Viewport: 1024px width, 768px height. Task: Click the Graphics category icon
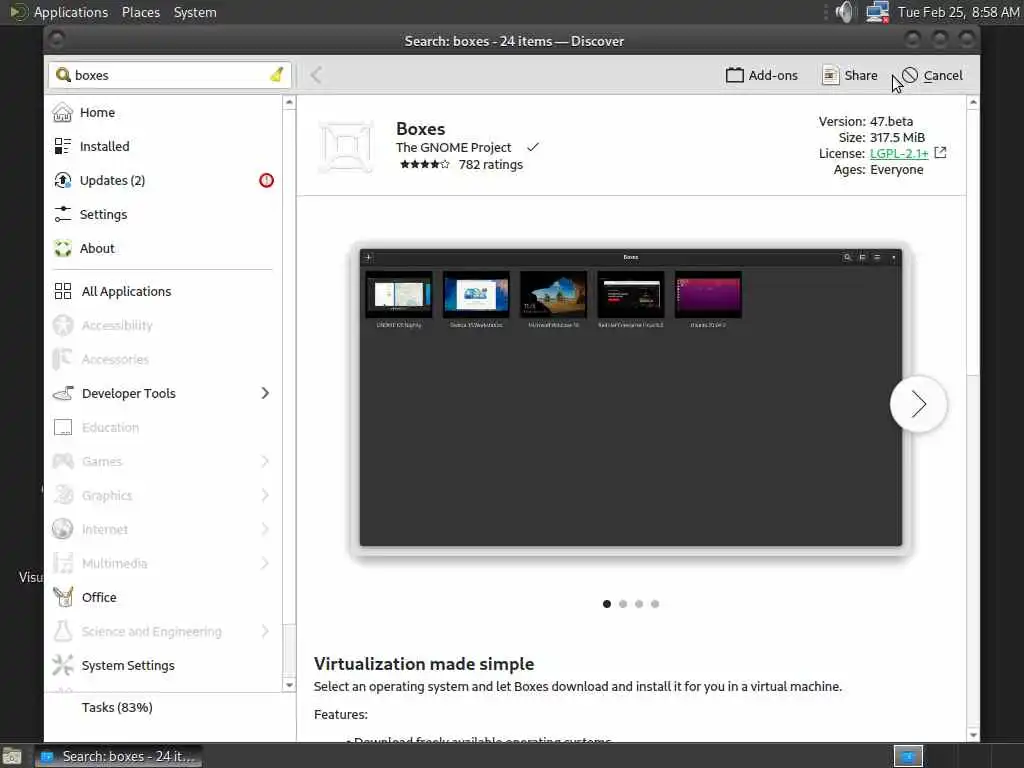click(63, 495)
